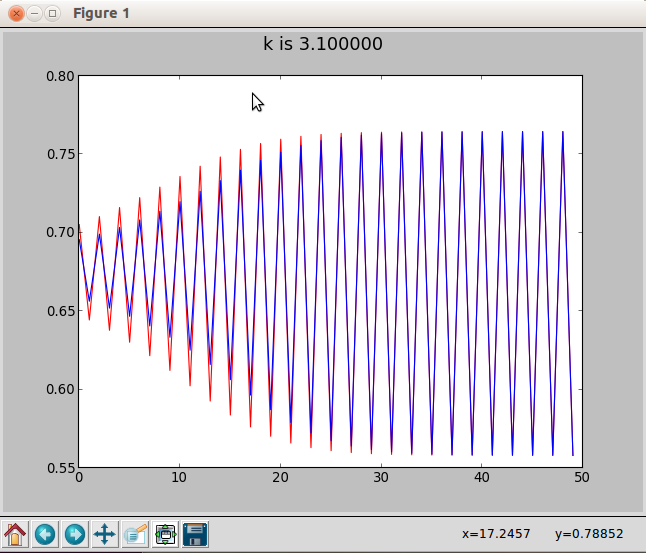646x553 pixels.
Task: Click the y-axis label 0.60
Action: [60, 389]
